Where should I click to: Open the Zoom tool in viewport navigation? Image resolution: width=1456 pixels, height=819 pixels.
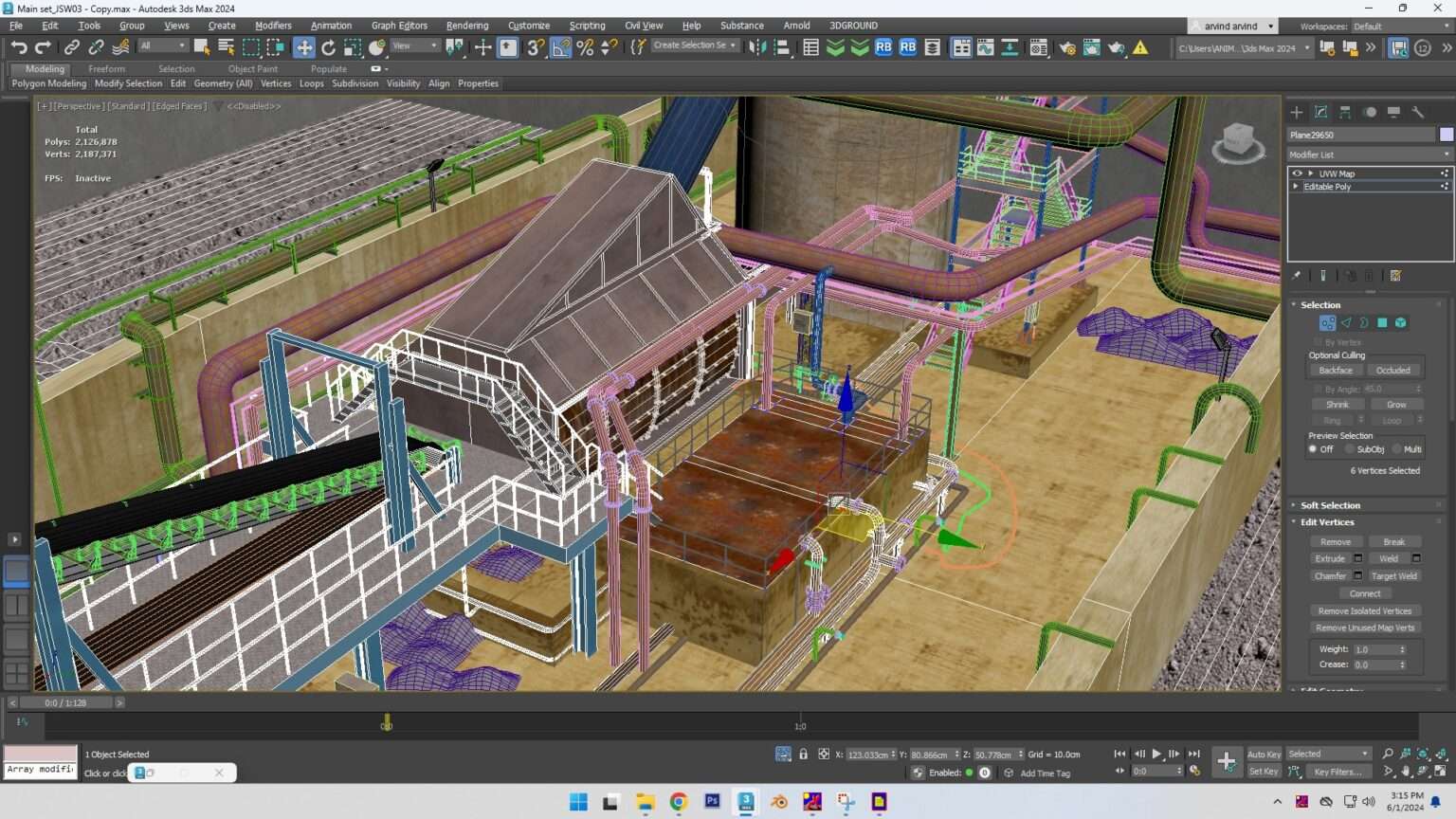tap(1387, 755)
